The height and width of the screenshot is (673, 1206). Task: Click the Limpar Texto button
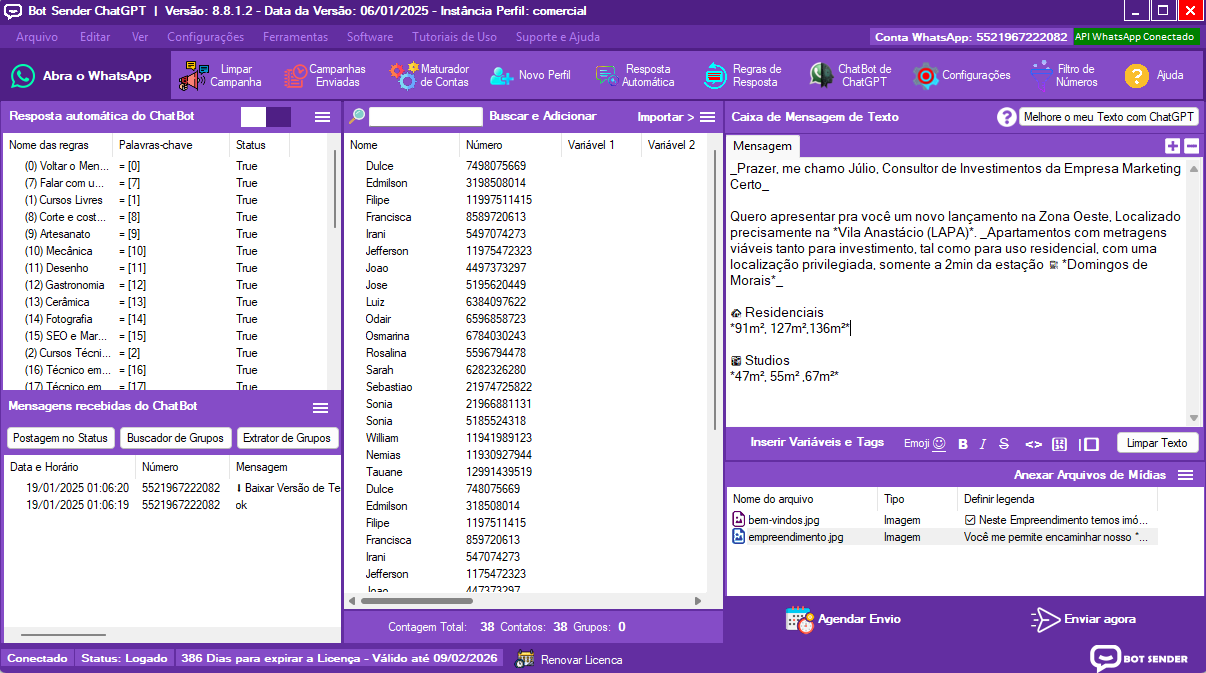point(1157,443)
